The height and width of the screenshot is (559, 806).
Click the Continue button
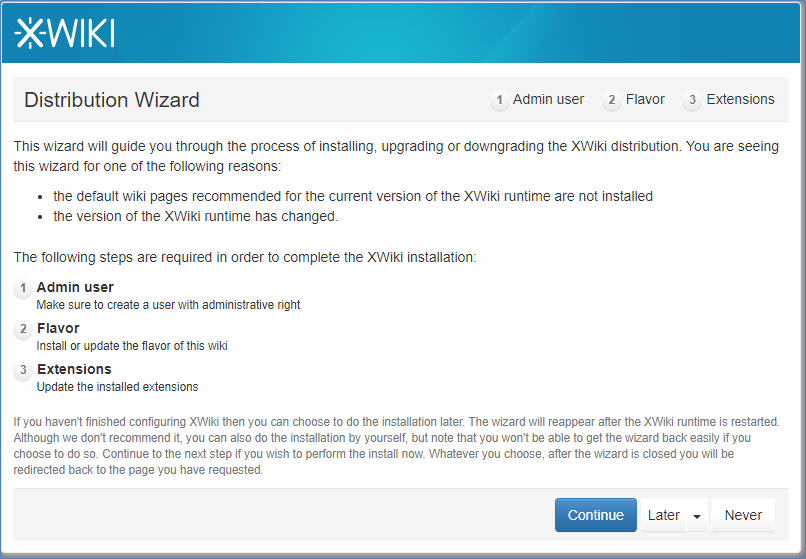click(596, 515)
